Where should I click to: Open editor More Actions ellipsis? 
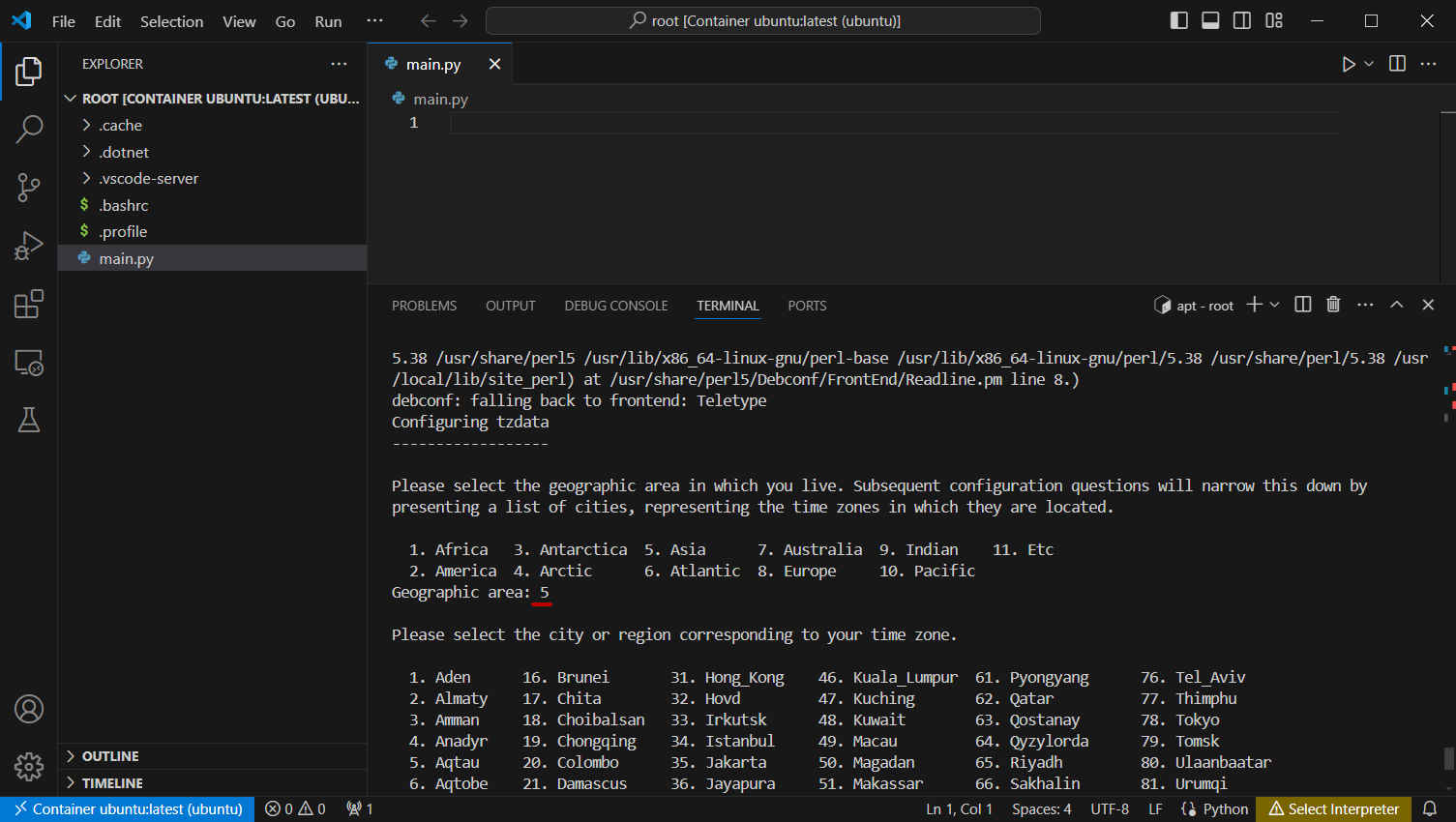pos(1428,64)
